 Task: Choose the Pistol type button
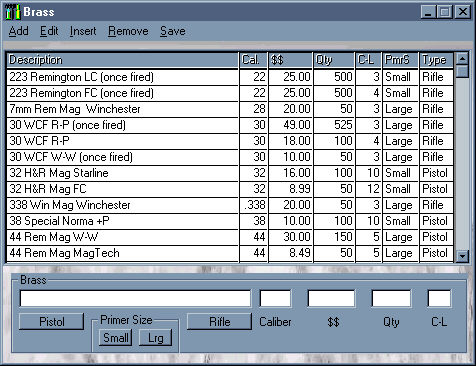(x=51, y=322)
